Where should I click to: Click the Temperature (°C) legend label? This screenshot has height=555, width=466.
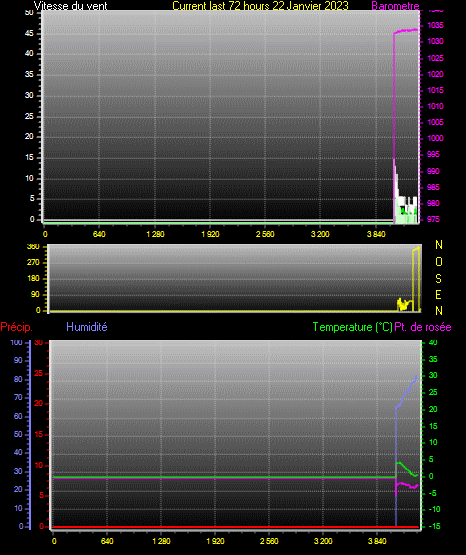coord(352,327)
